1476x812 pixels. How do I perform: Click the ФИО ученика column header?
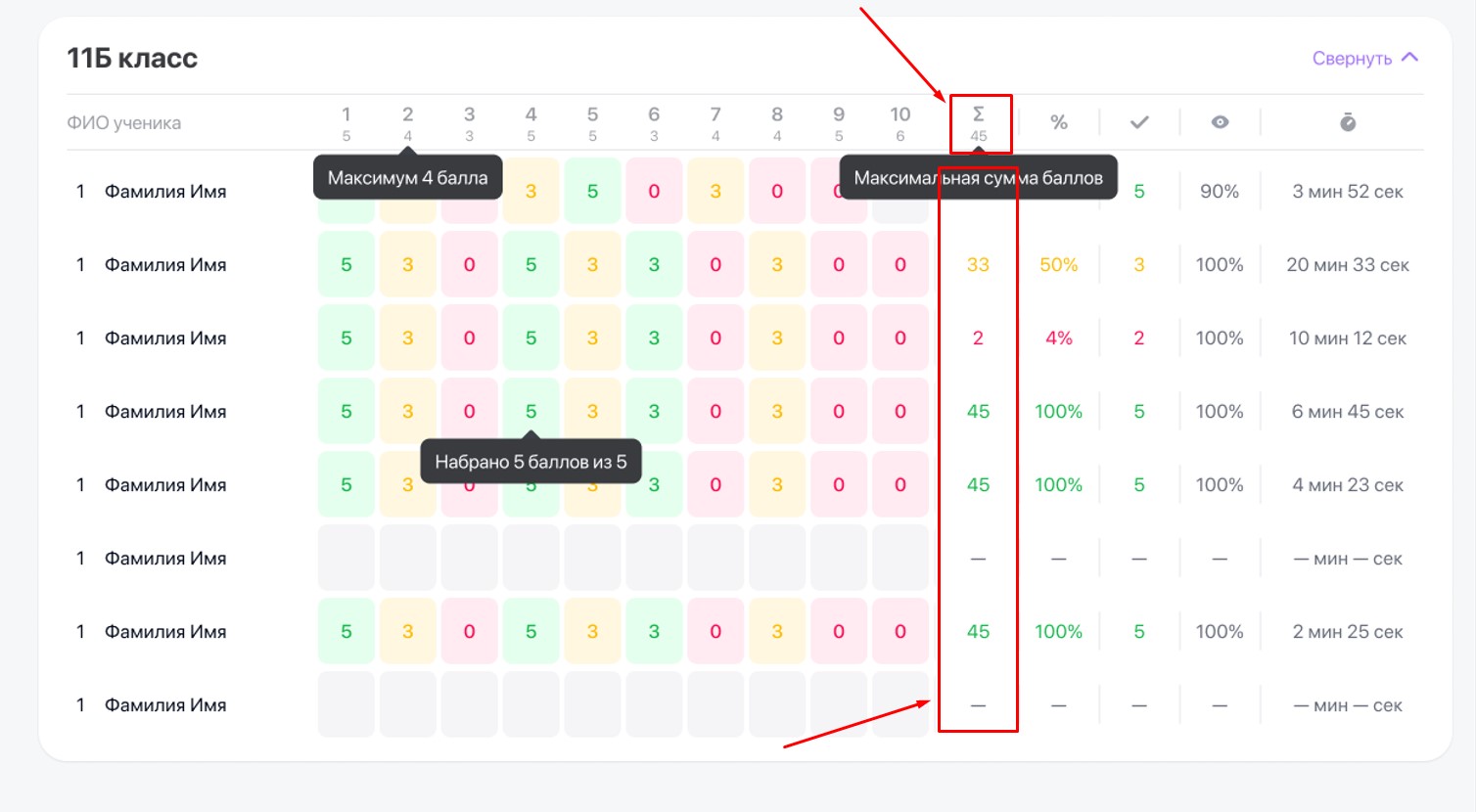[x=123, y=123]
